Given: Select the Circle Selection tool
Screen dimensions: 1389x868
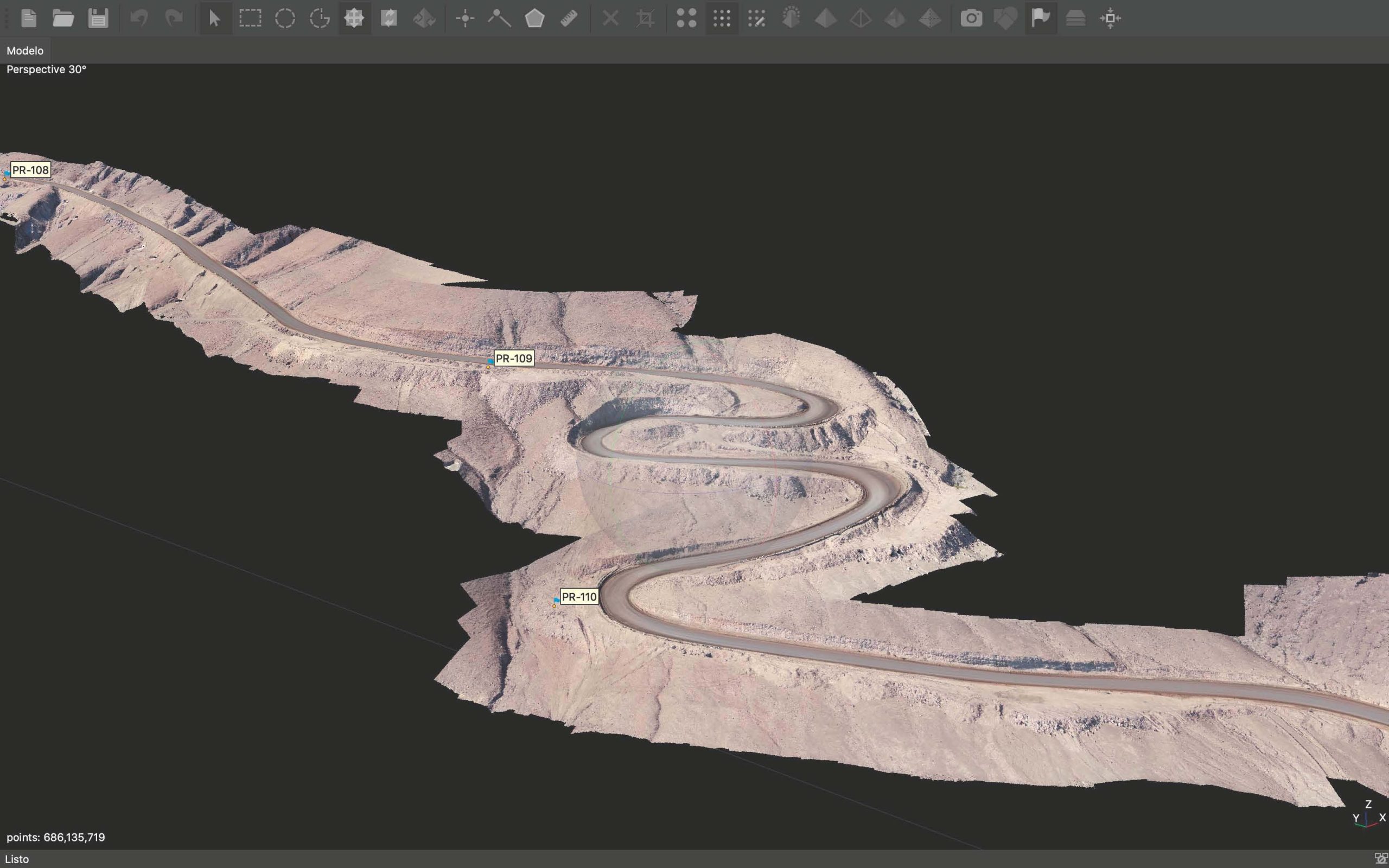Looking at the screenshot, I should point(285,18).
